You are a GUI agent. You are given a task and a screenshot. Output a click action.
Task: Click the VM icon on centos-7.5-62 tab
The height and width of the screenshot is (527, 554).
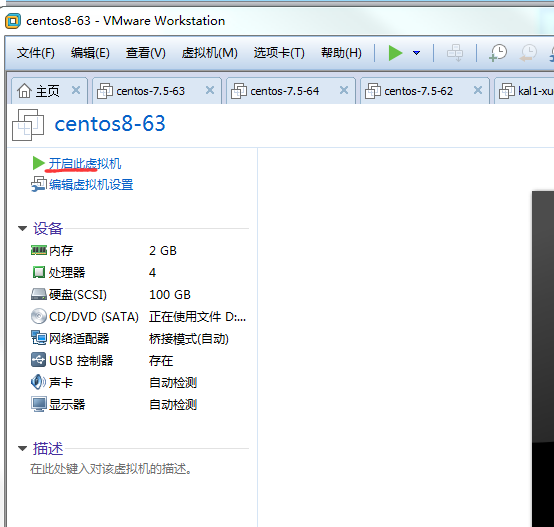coord(373,91)
